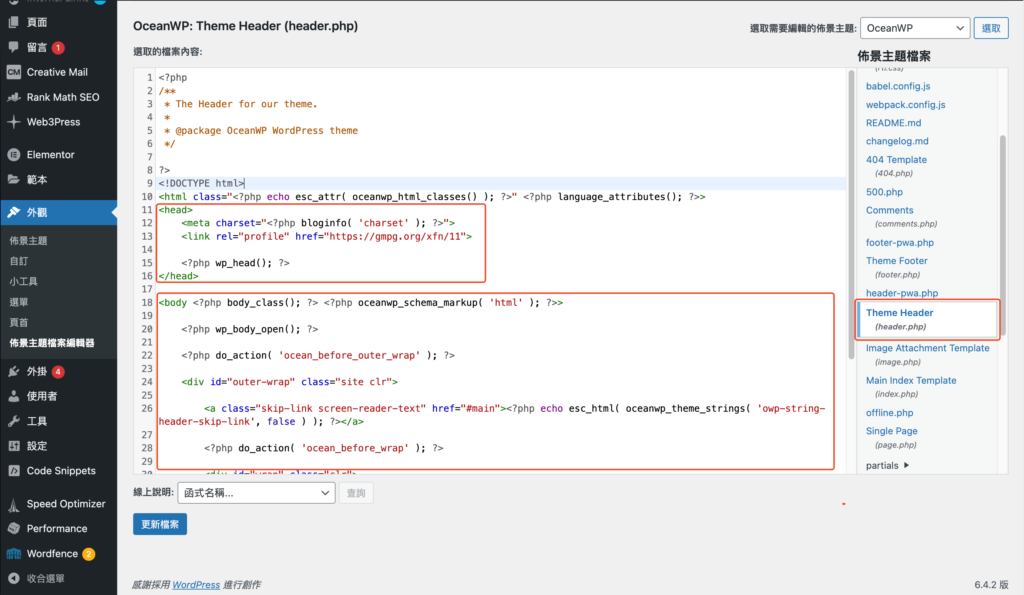Open the Comments (comments.php) file
This screenshot has width=1024, height=595.
pos(889,210)
